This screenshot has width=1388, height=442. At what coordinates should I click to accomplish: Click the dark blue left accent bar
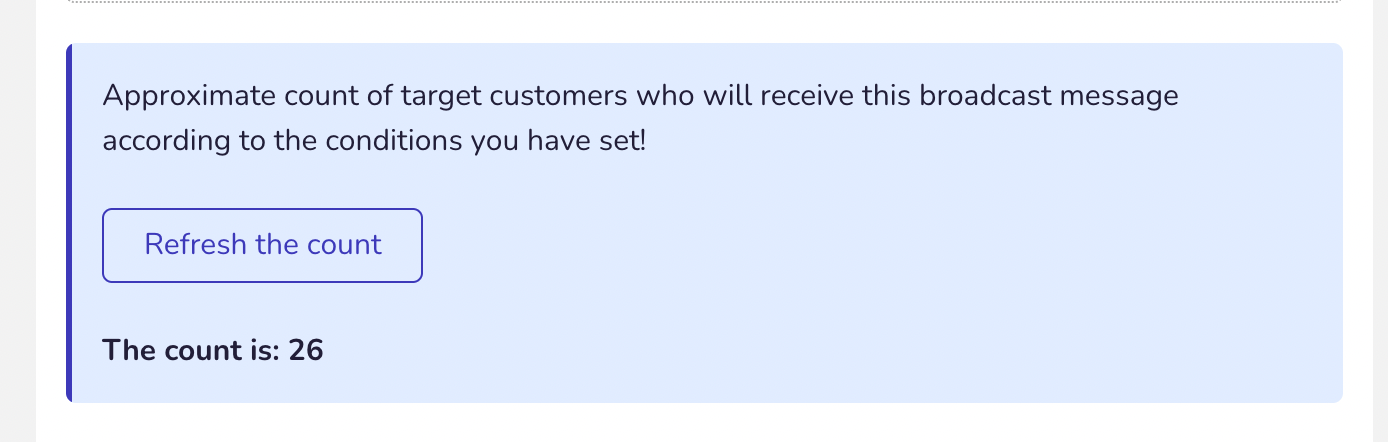pos(70,223)
